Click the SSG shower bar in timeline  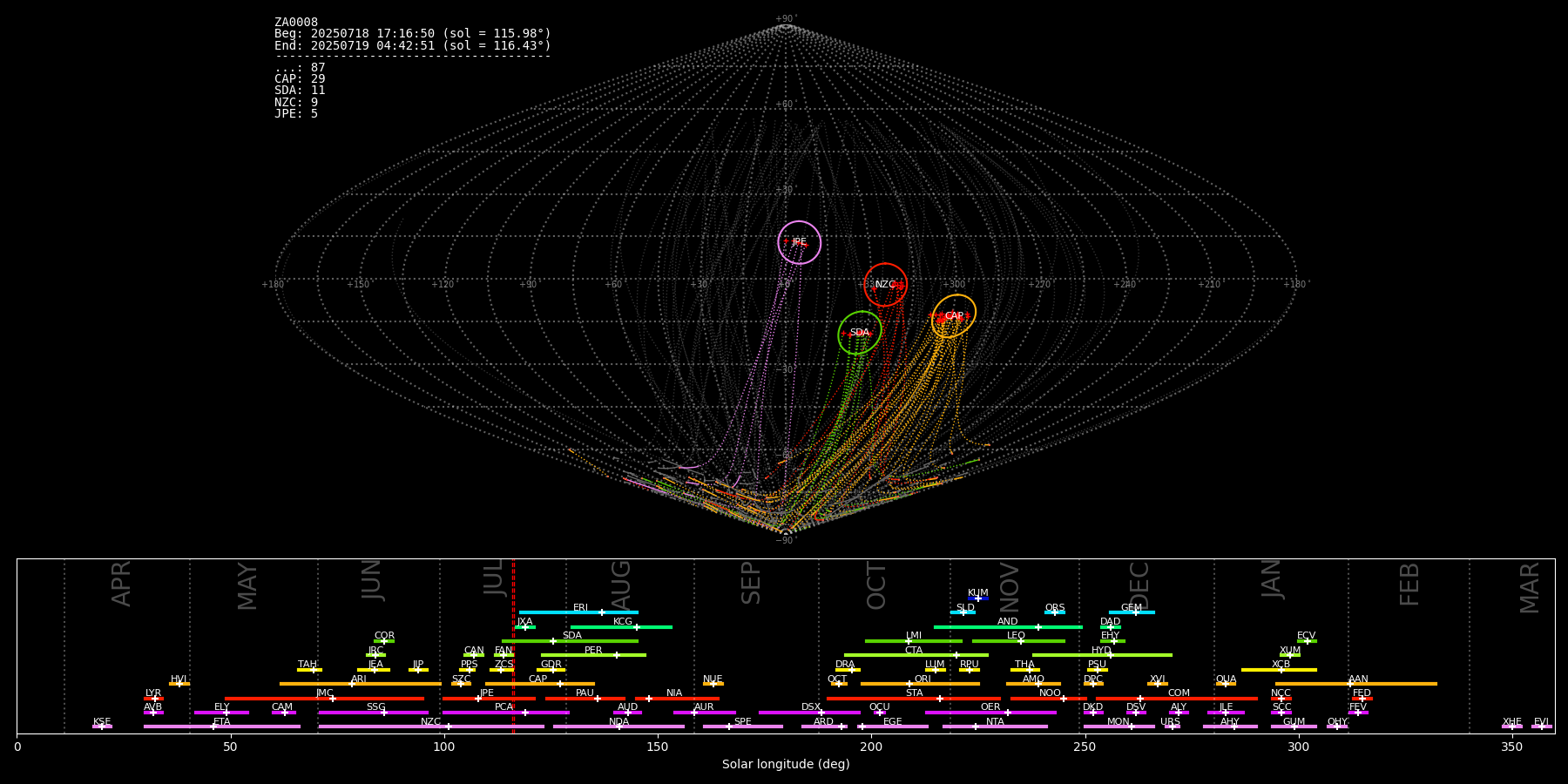tap(373, 713)
